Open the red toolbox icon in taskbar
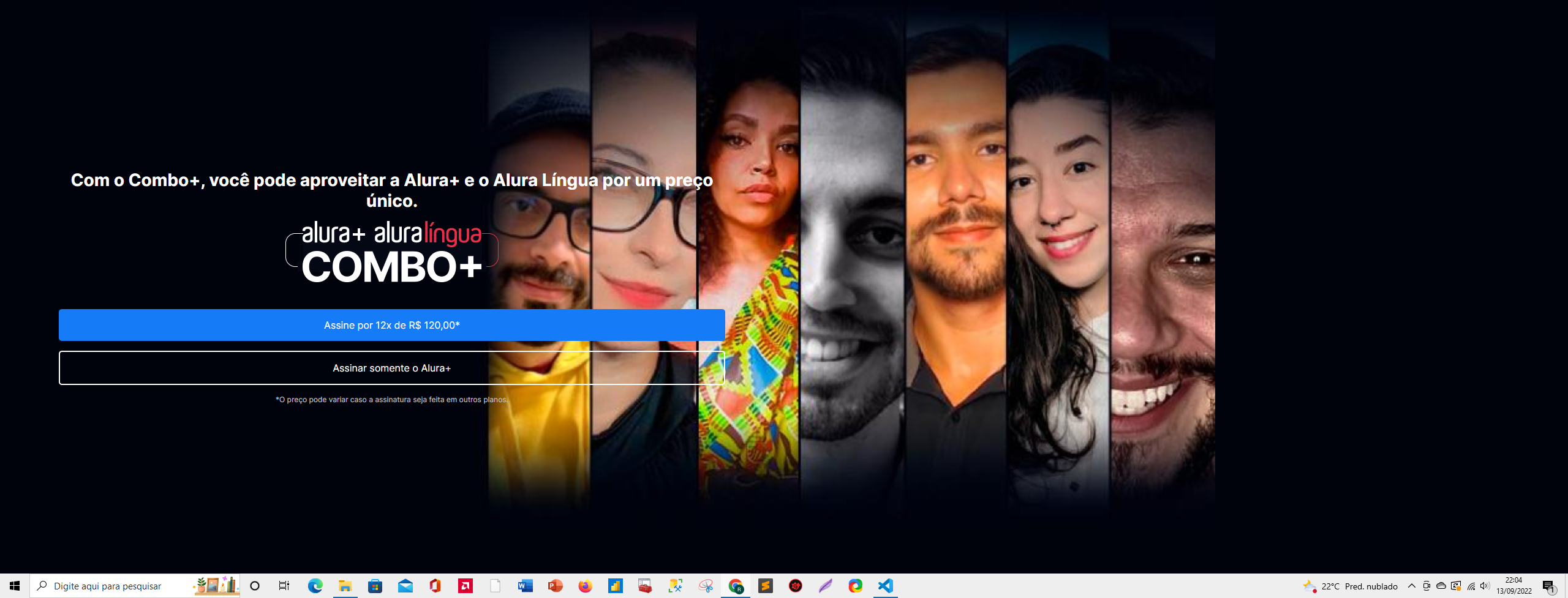 tap(645, 586)
